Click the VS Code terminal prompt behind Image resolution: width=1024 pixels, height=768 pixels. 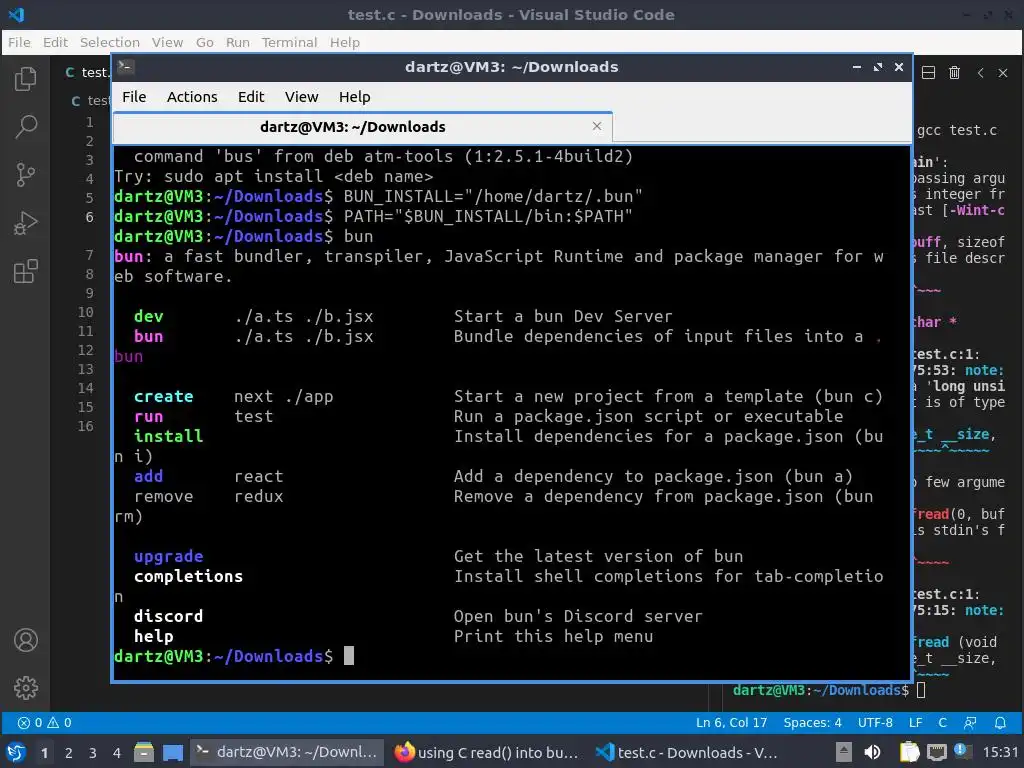[x=829, y=690]
